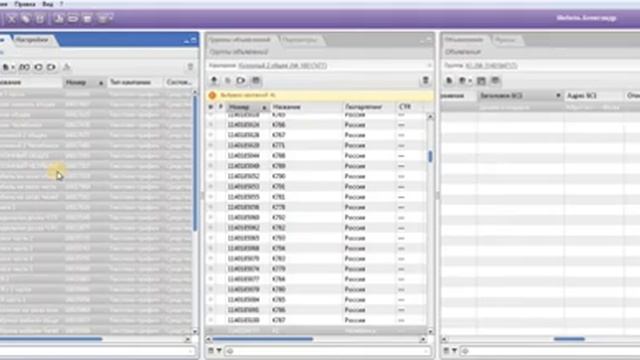
Task: Open the ? help menu
Action: coord(61,4)
